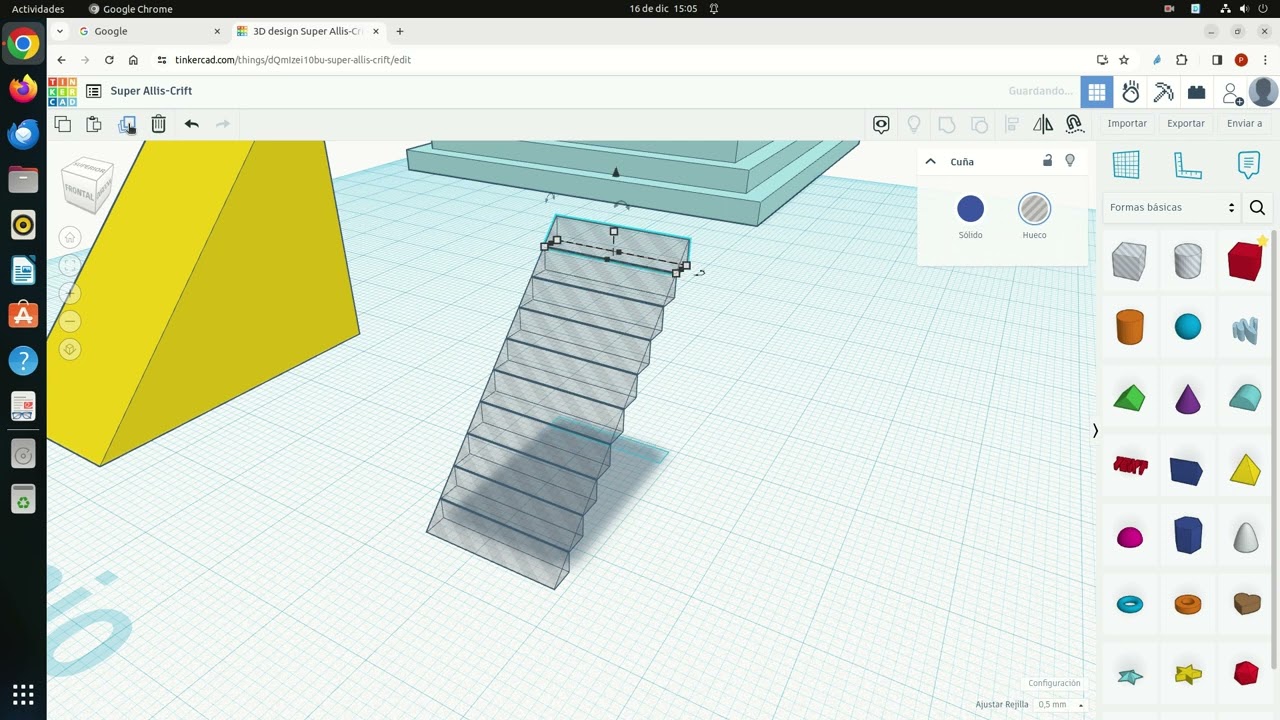Toggle the lock on Cuña shape

pos(1047,160)
